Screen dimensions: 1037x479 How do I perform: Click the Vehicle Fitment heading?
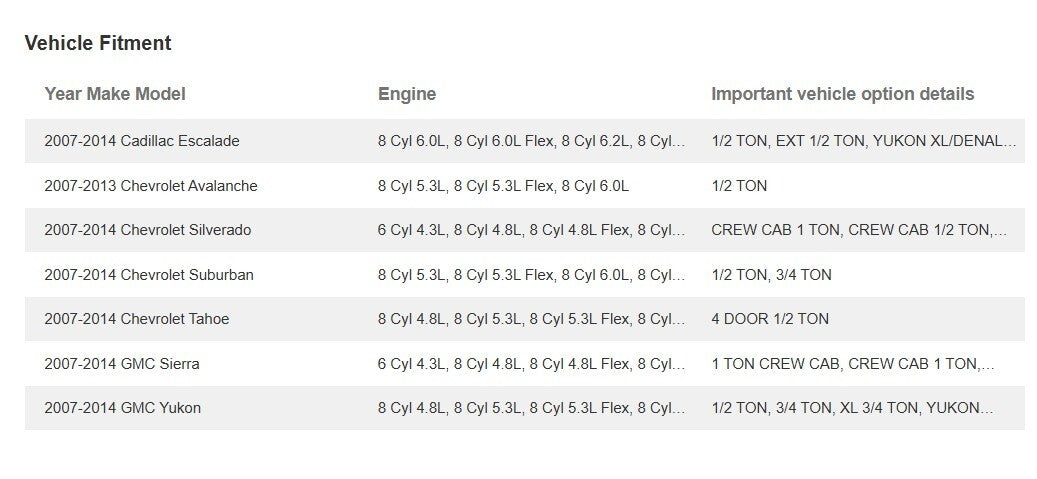click(98, 43)
